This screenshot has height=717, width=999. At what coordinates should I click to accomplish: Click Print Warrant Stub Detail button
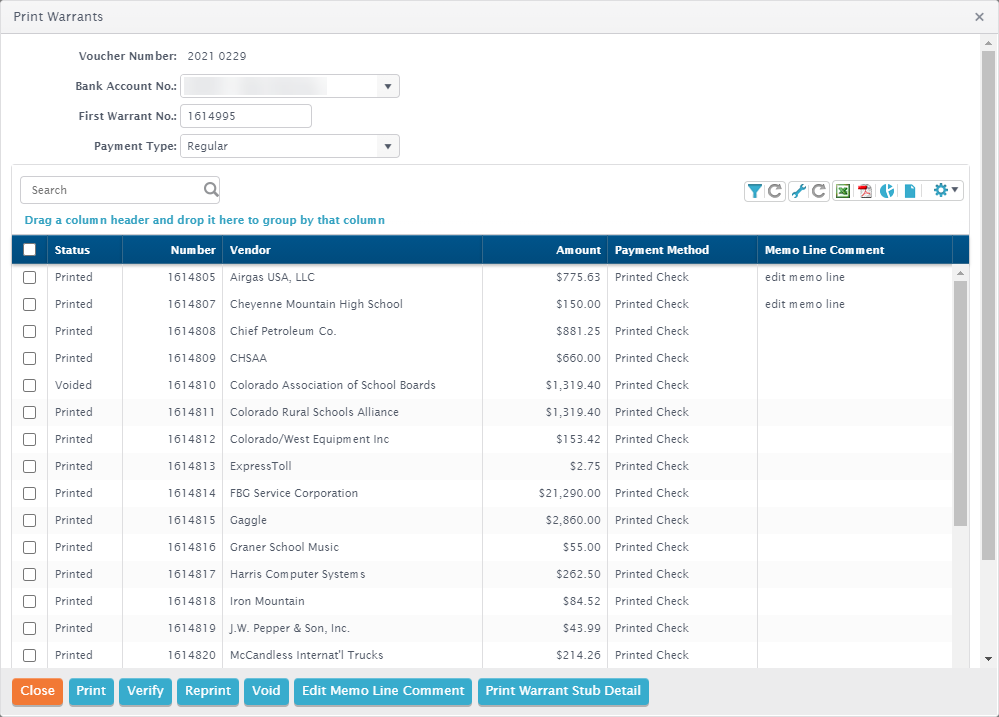pos(563,692)
